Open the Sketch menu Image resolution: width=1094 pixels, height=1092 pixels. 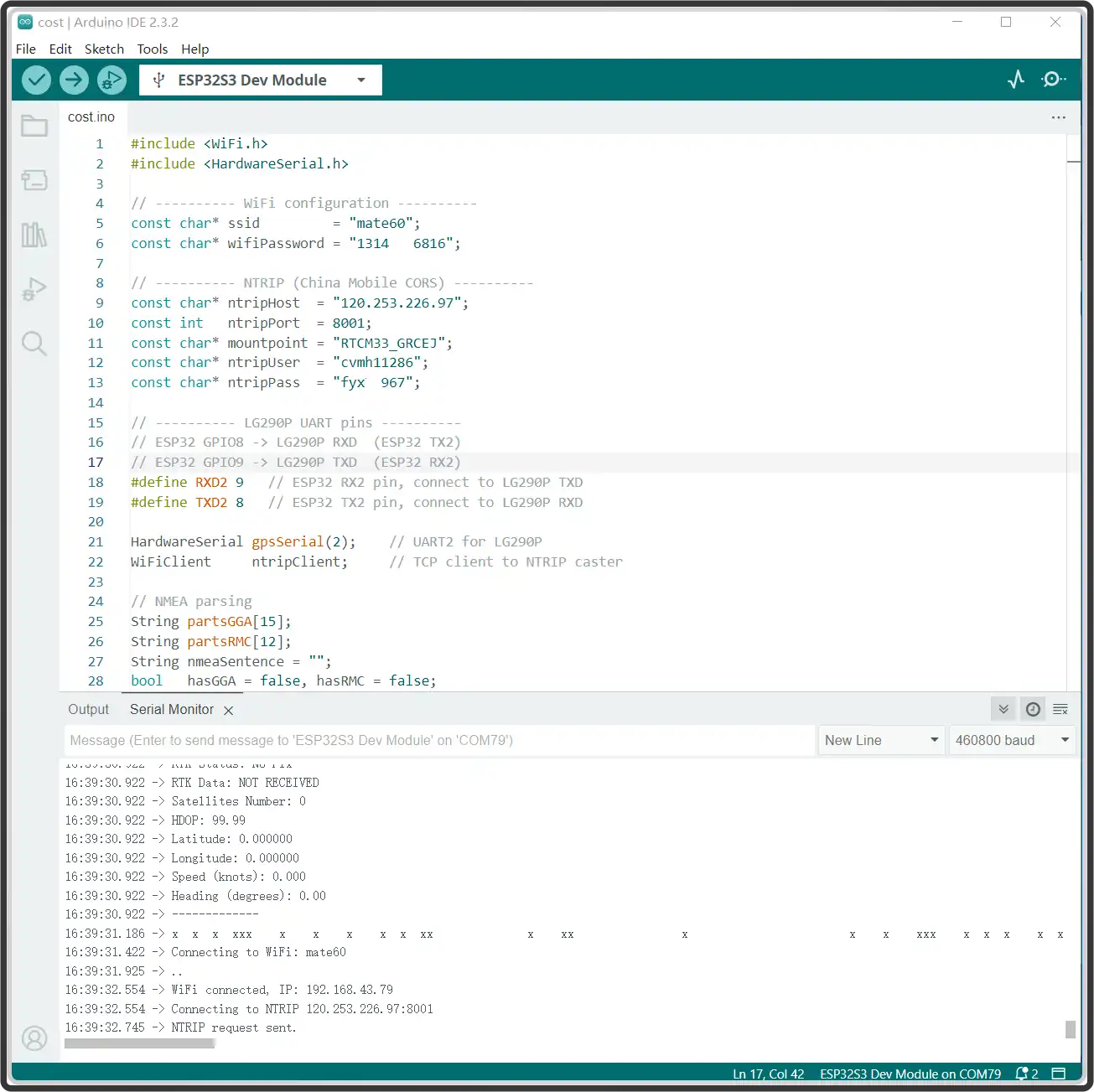[104, 49]
